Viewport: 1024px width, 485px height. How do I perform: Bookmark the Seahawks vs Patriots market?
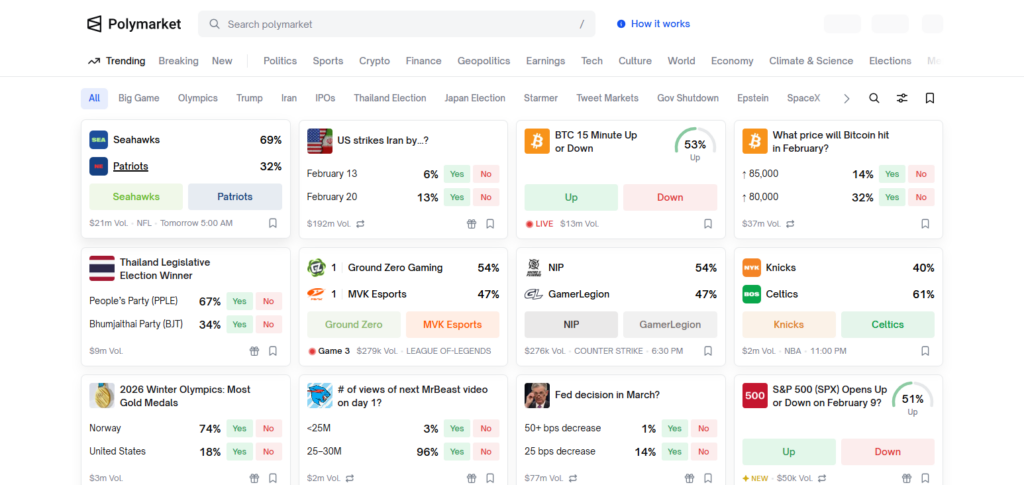272,224
